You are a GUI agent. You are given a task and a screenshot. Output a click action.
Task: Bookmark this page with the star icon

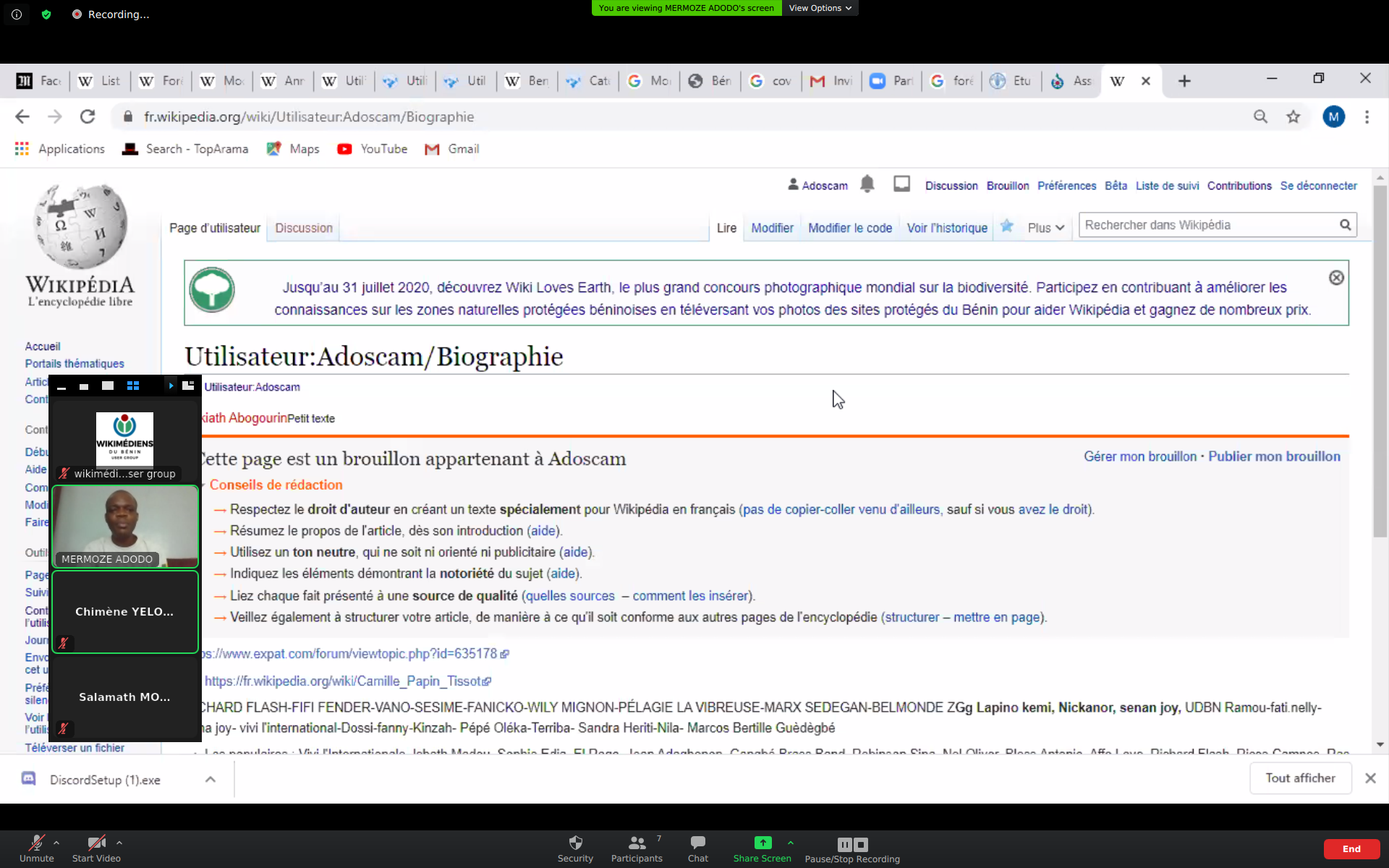click(1294, 116)
